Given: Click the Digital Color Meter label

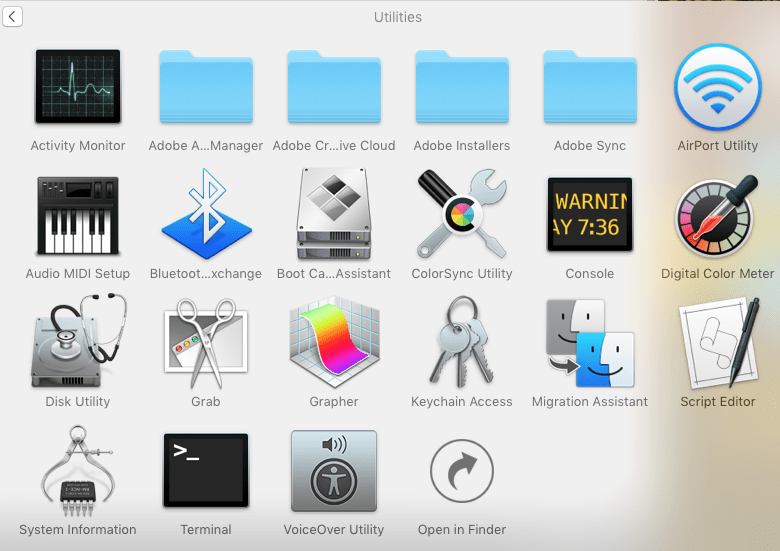Looking at the screenshot, I should [x=718, y=274].
